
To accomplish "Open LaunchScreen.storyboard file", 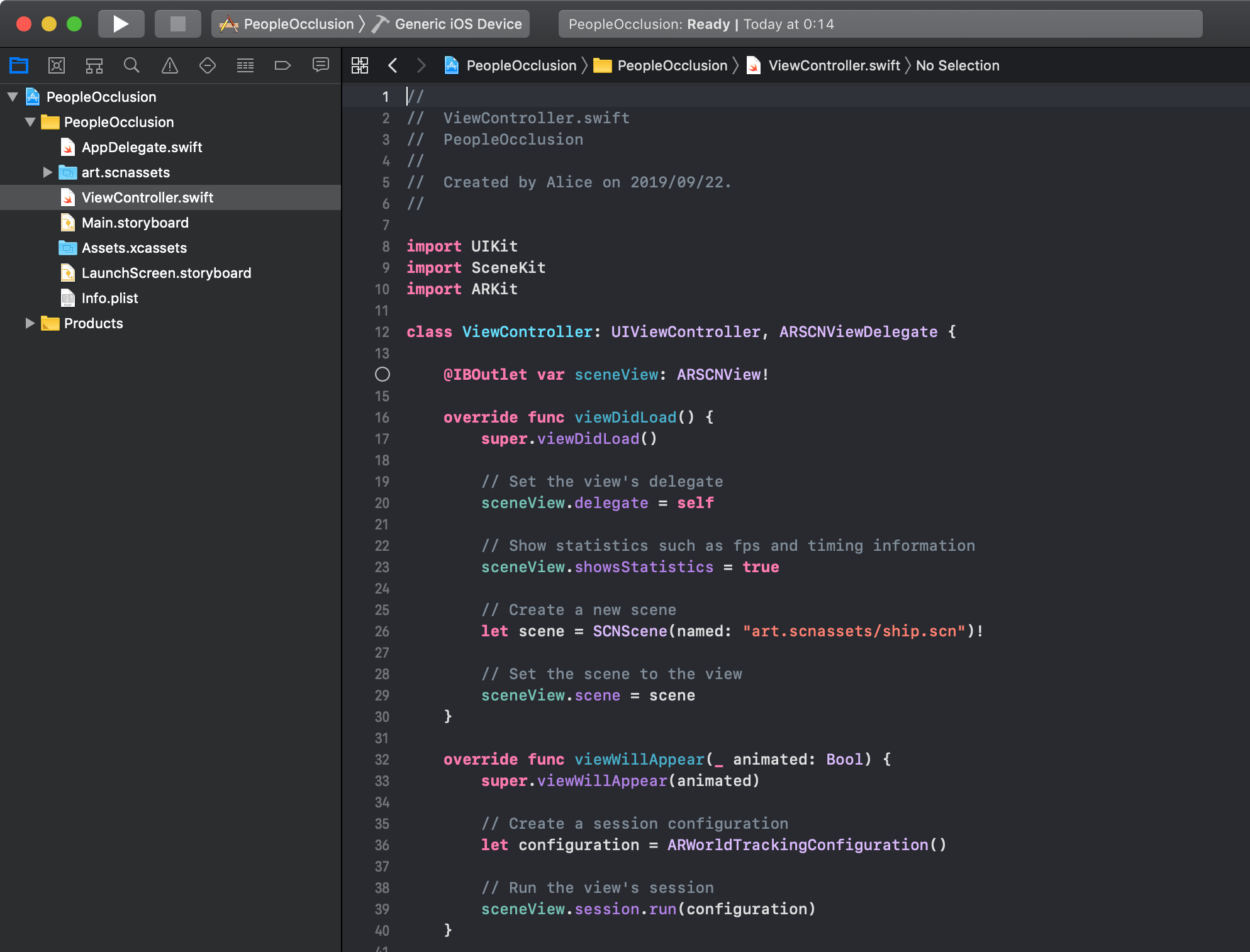I will [166, 273].
